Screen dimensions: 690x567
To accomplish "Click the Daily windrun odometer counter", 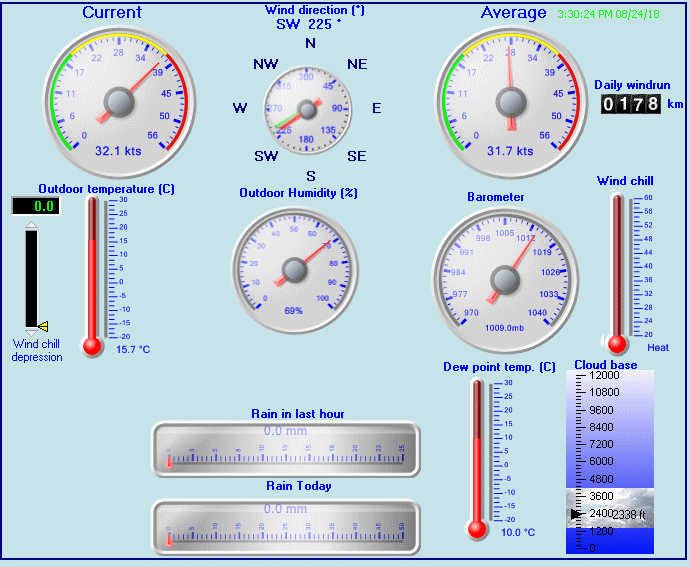I will click(631, 104).
